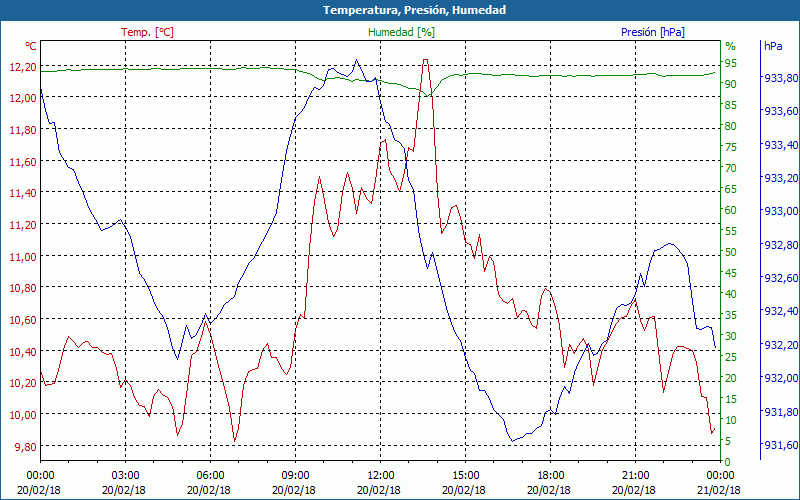Click the '40' humidity axis value
The image size is (800, 500).
click(x=731, y=294)
